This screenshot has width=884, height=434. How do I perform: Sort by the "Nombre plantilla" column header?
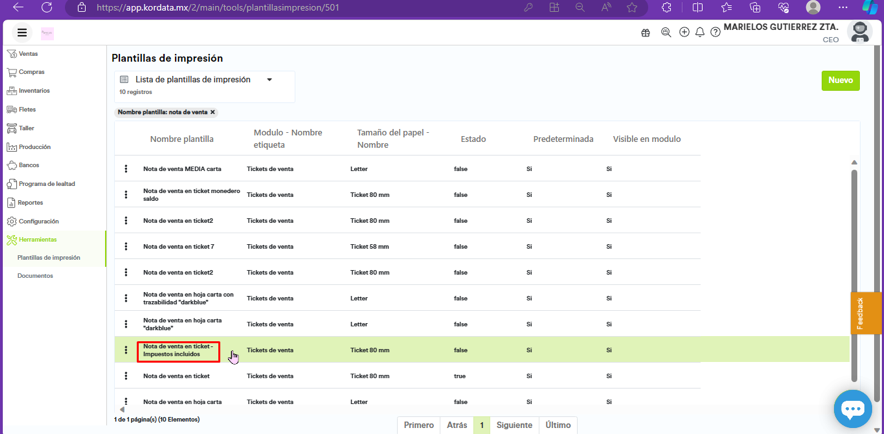pyautogui.click(x=182, y=139)
